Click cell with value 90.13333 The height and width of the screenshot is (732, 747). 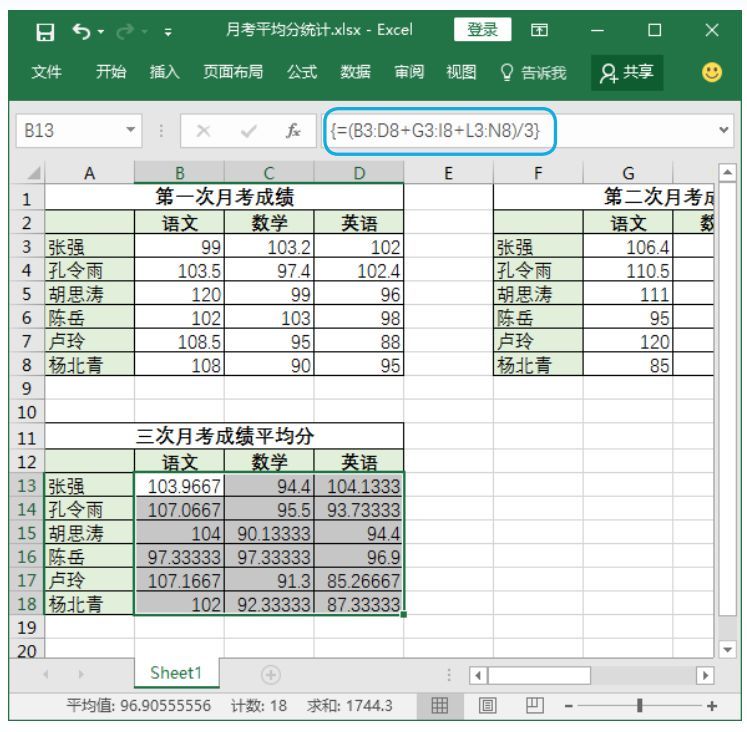point(269,533)
